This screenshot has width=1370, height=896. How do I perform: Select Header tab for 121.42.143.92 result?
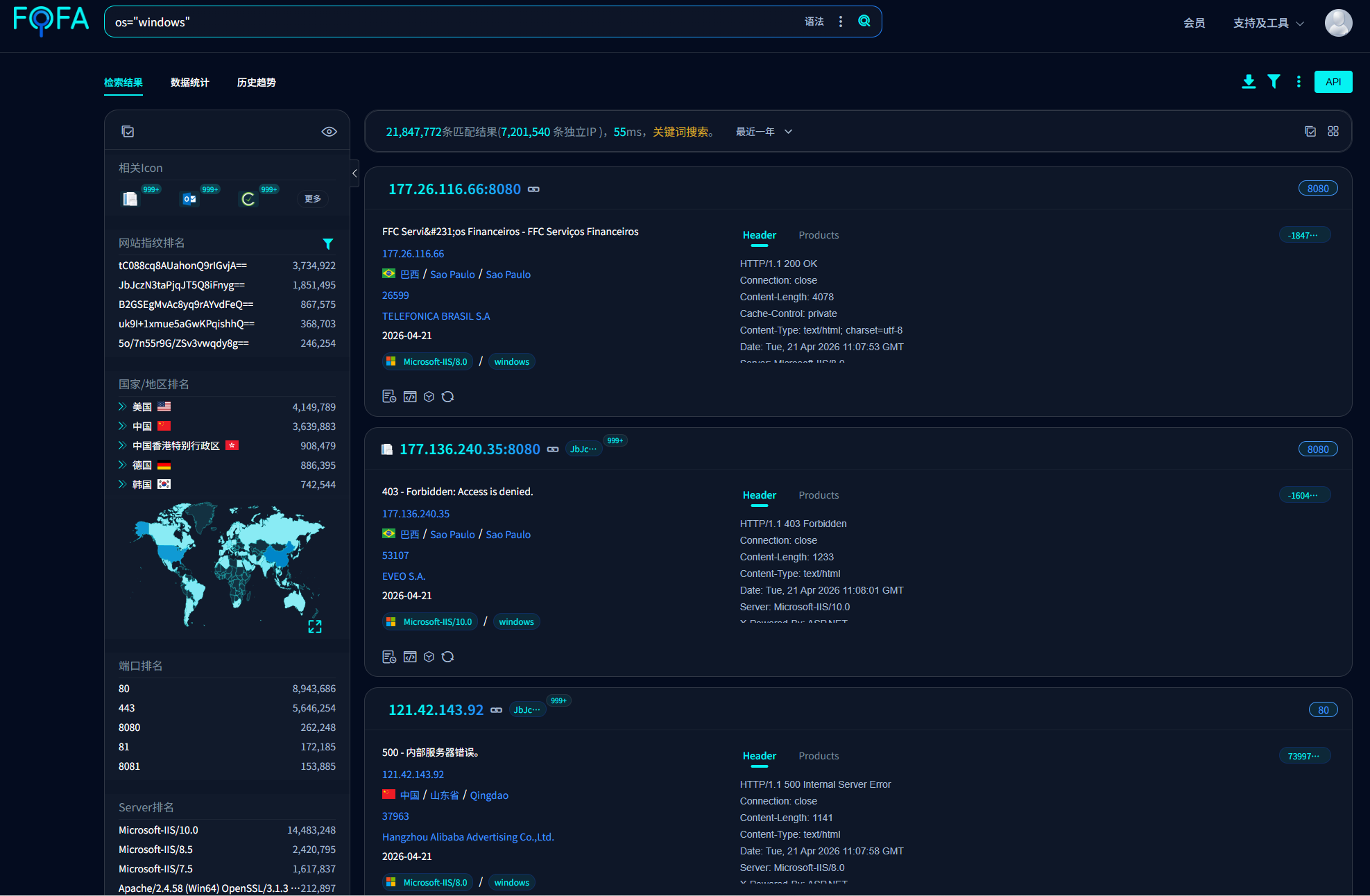pos(760,757)
